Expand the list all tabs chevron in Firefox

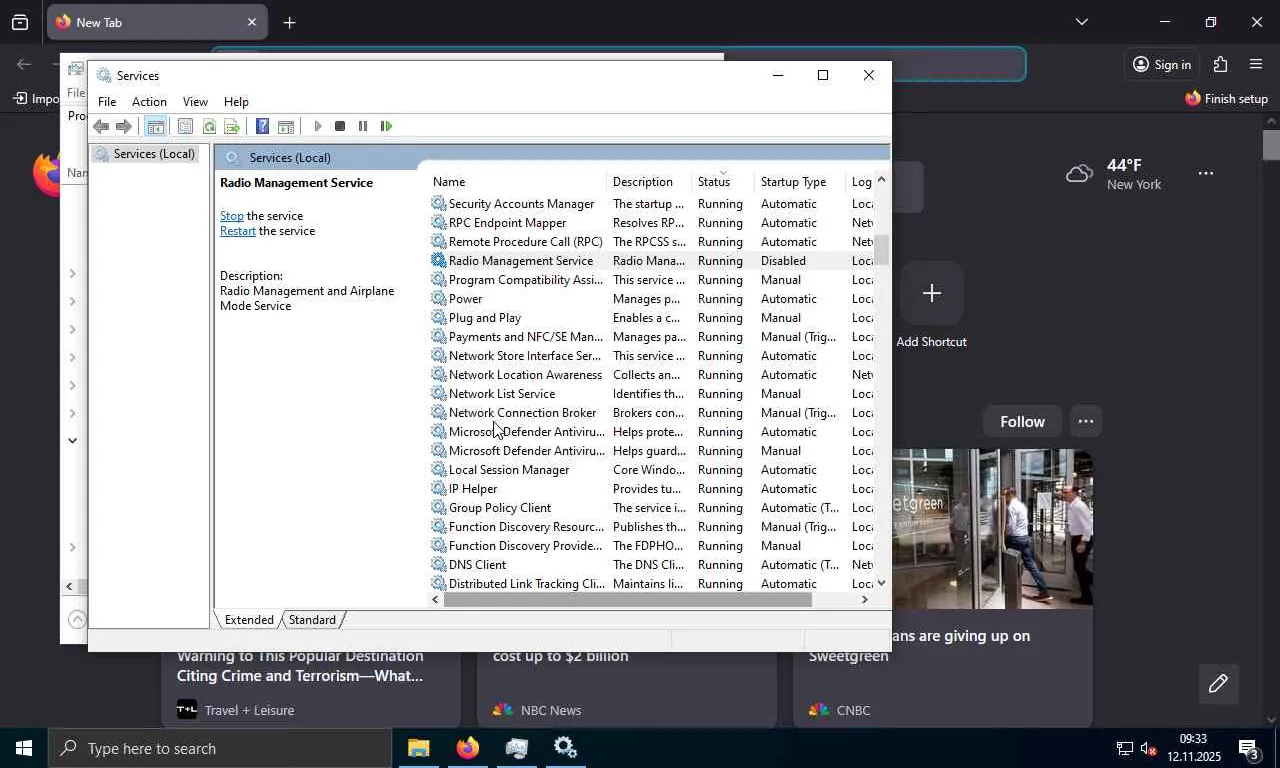tap(1081, 22)
